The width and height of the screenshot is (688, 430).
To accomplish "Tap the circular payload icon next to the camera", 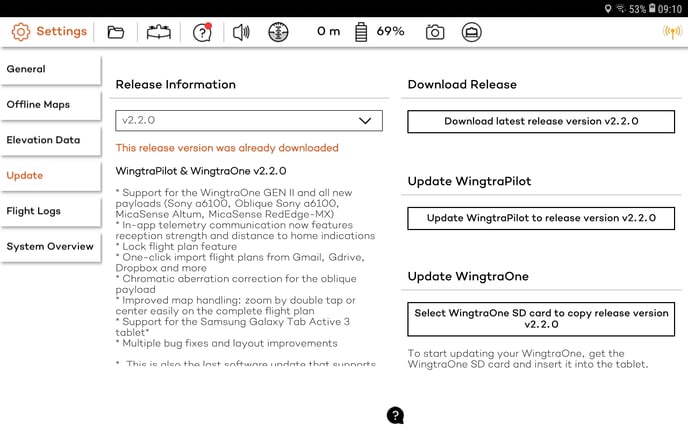I will point(472,32).
